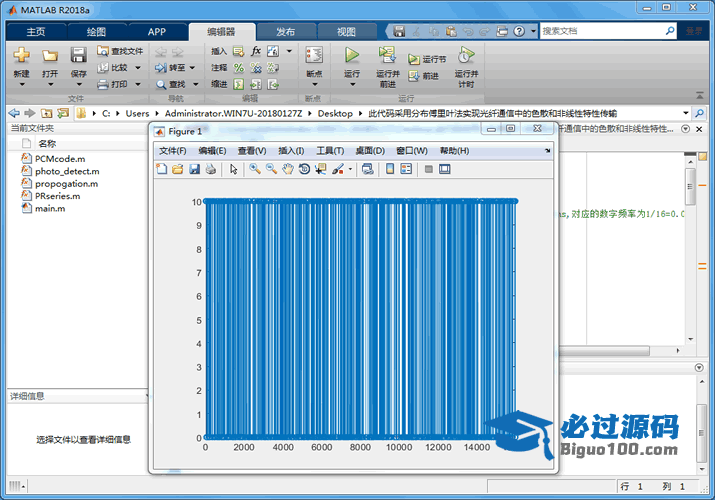Click the Back arrow in address bar
The height and width of the screenshot is (500, 715).
point(14,113)
